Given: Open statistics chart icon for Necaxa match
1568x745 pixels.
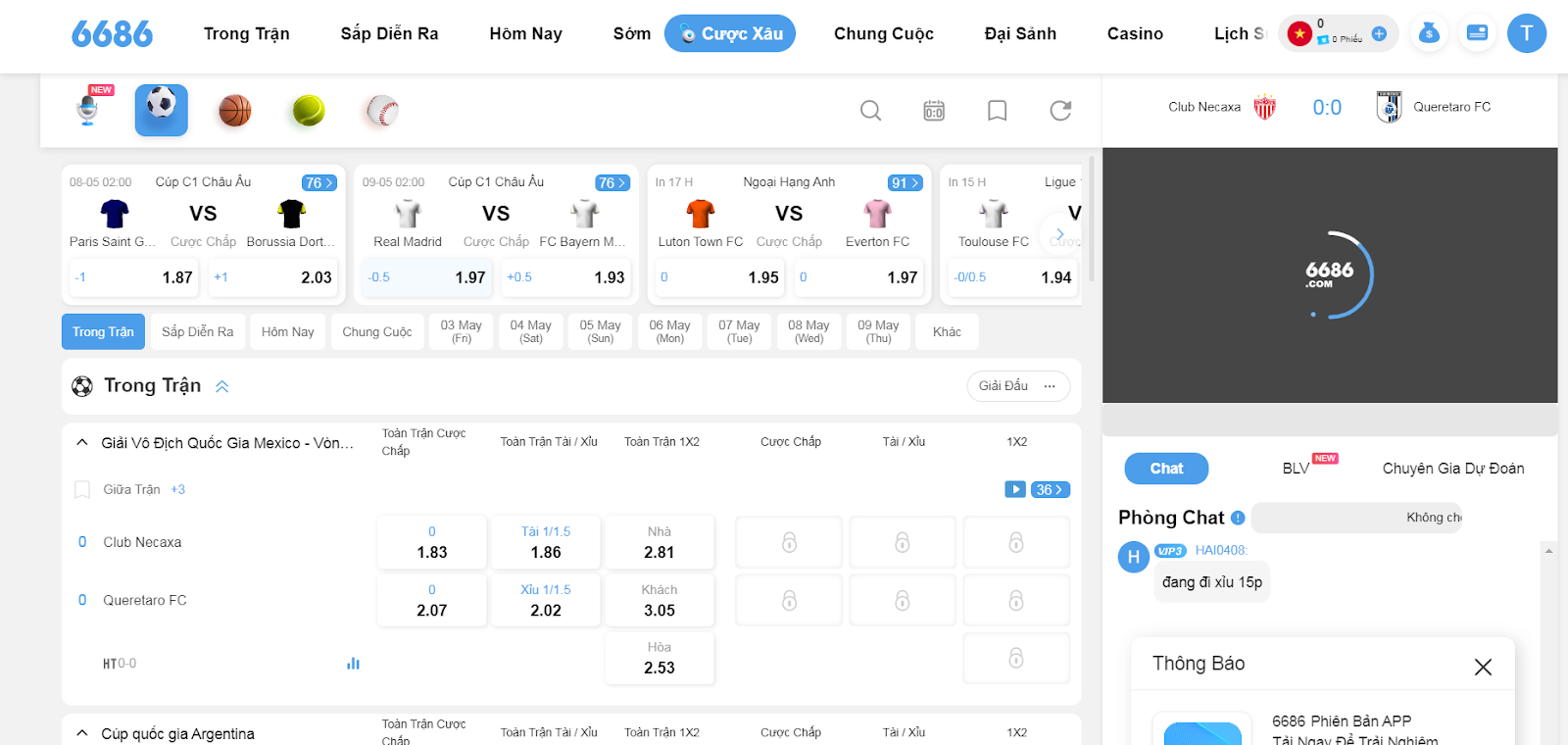Looking at the screenshot, I should [353, 664].
